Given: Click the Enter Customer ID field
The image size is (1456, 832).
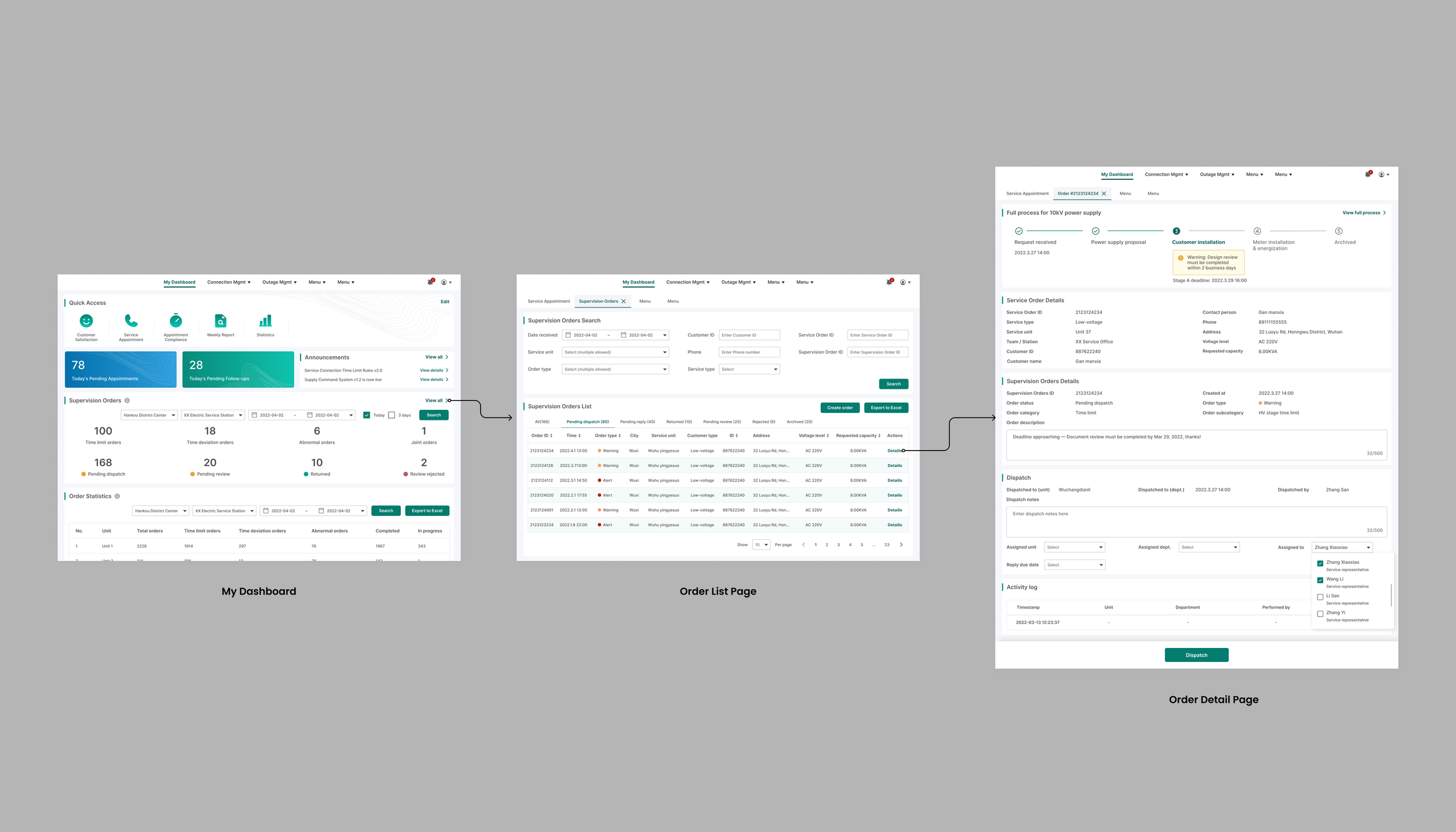Looking at the screenshot, I should pyautogui.click(x=749, y=335).
